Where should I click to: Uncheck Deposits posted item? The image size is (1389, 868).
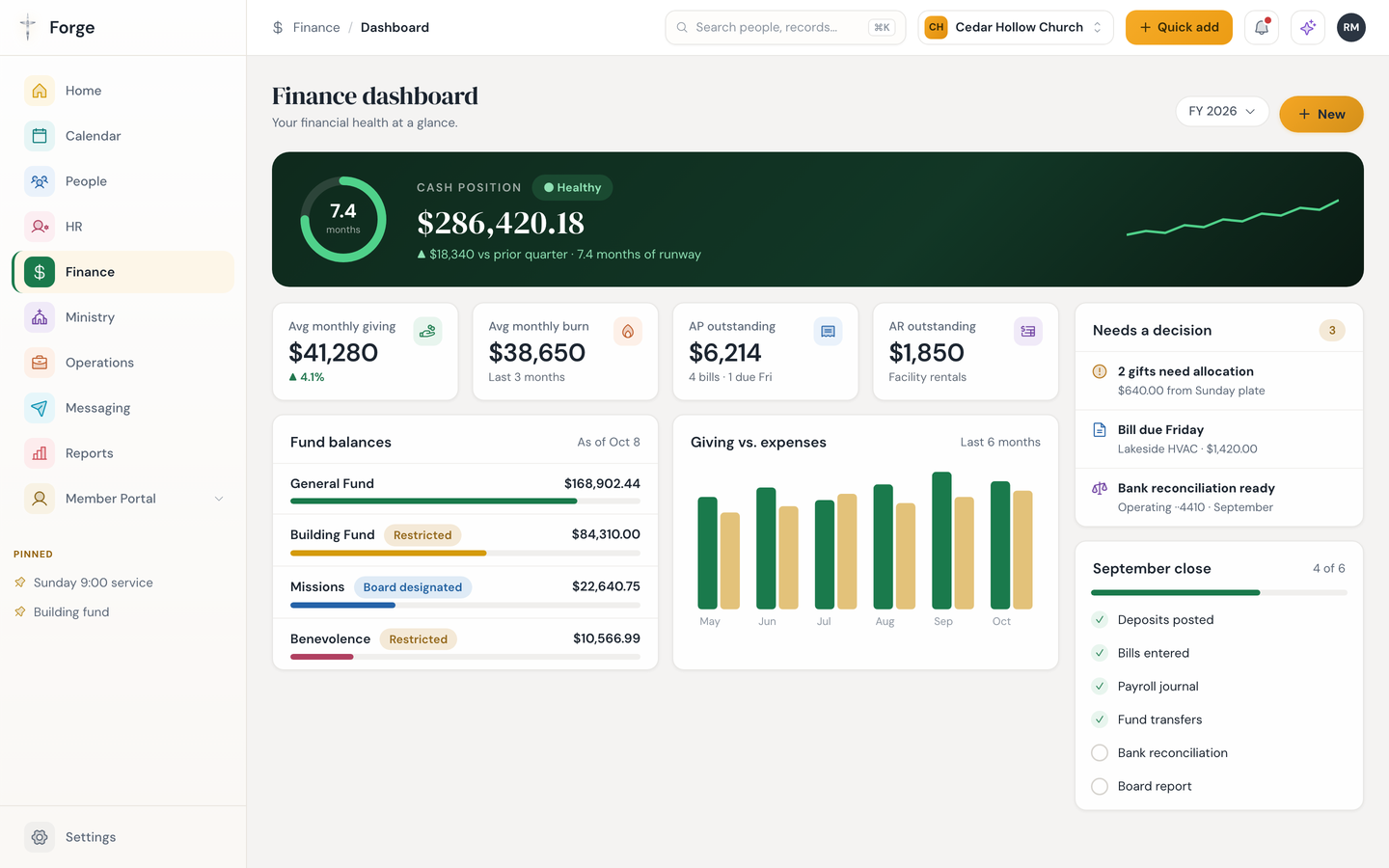coord(1100,620)
